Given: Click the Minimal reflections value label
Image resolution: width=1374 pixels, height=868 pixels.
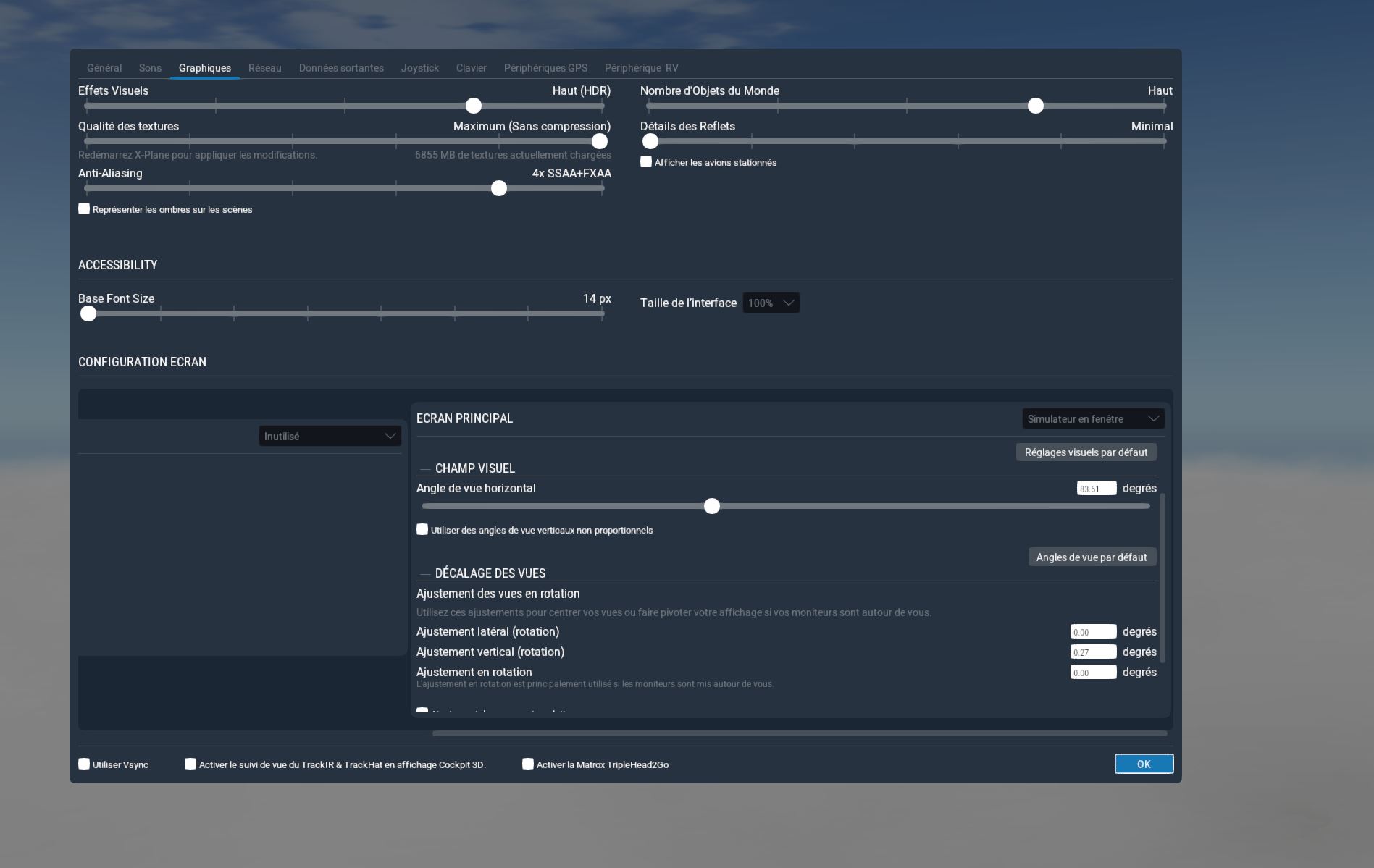Looking at the screenshot, I should pos(1152,127).
